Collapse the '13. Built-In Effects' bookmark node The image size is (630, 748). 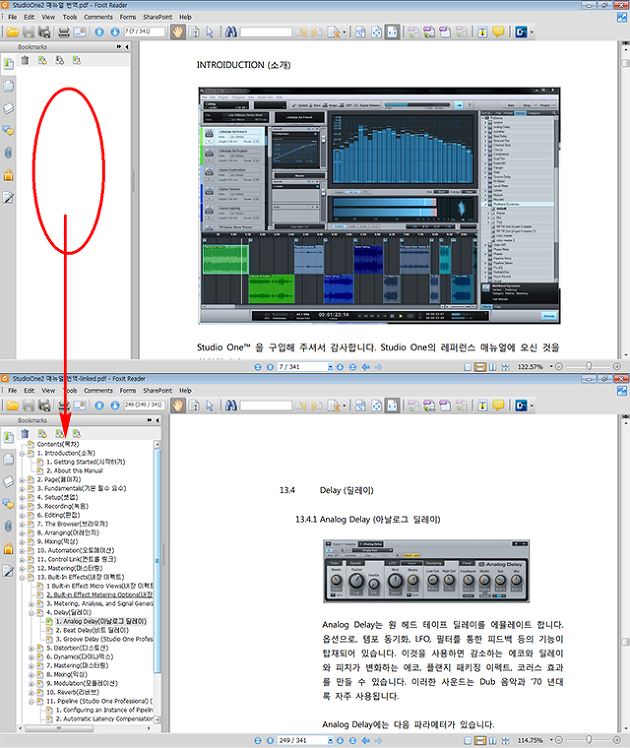22,577
